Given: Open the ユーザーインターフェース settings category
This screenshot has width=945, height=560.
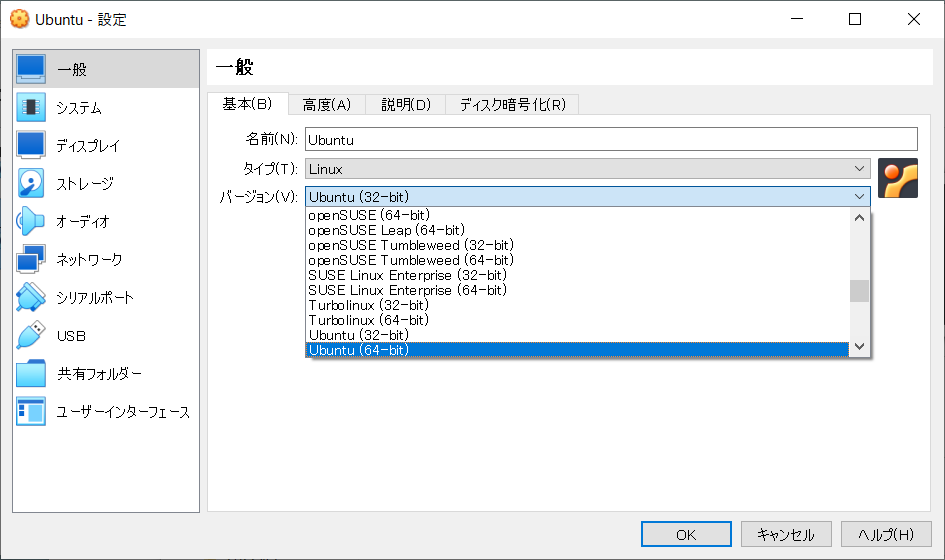Looking at the screenshot, I should 106,411.
